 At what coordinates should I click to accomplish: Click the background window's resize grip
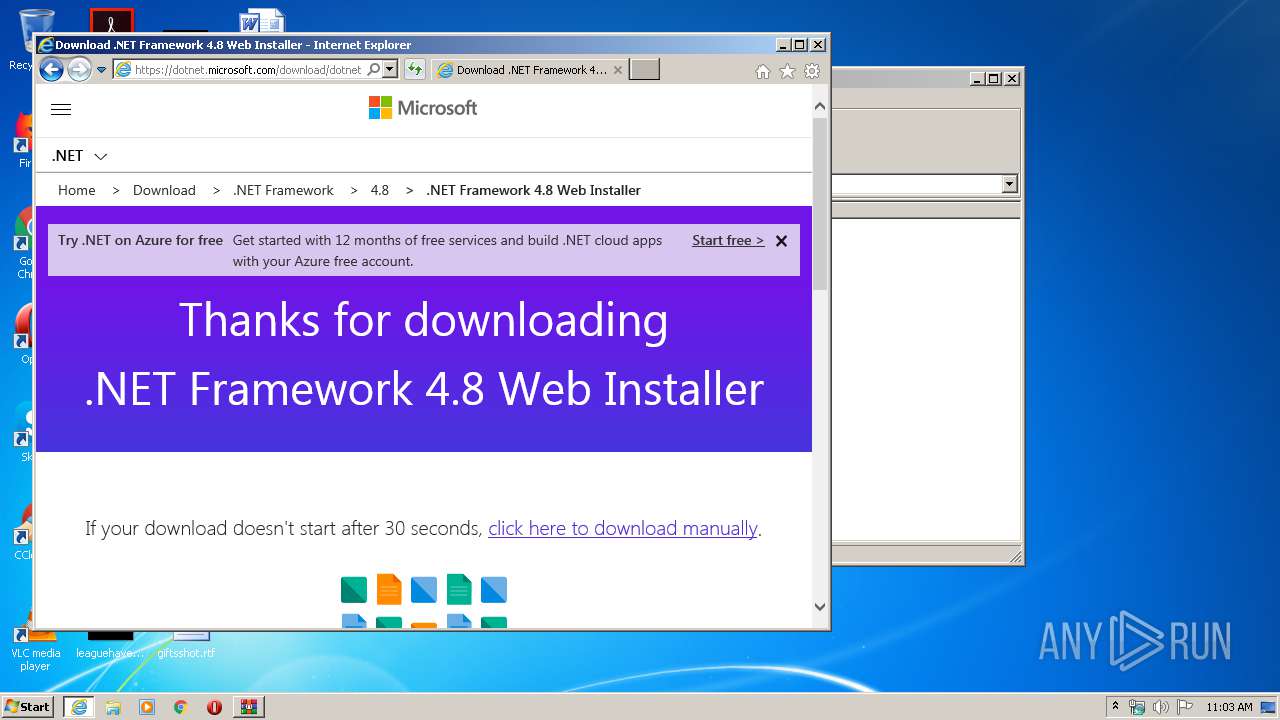point(1015,556)
